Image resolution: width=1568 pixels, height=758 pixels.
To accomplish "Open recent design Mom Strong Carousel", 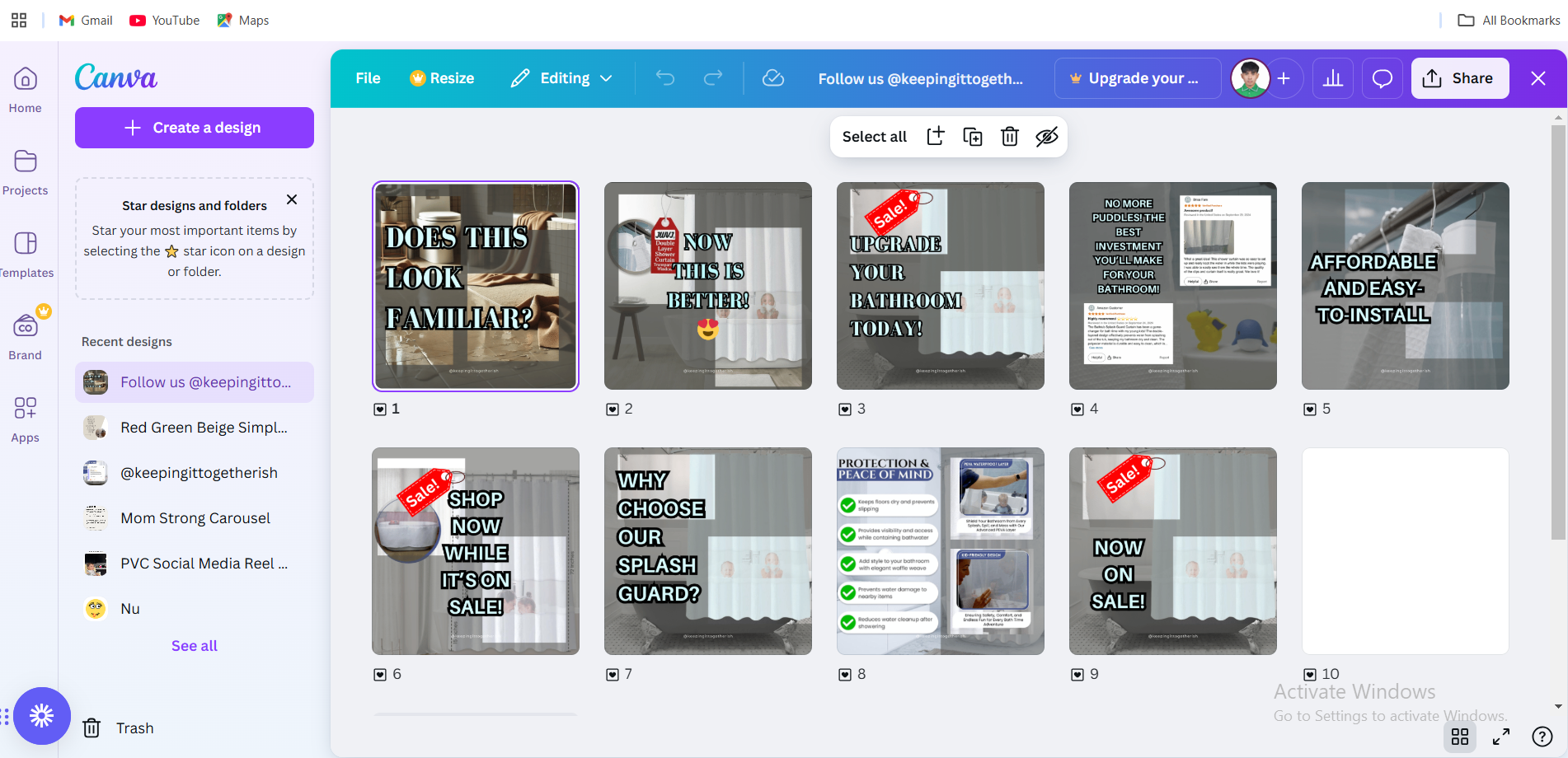I will pyautogui.click(x=195, y=518).
